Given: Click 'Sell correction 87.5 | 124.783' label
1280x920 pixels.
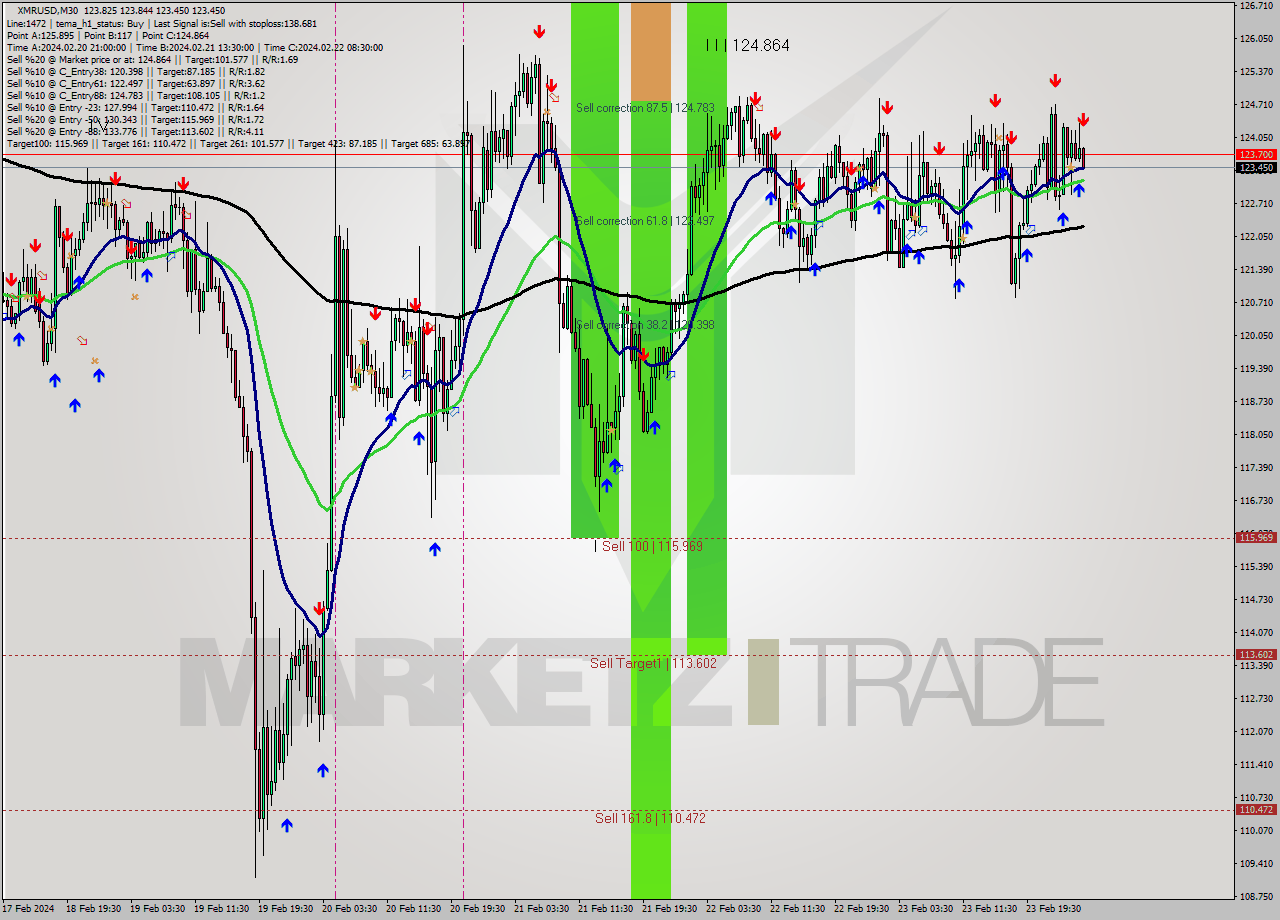Looking at the screenshot, I should point(645,107).
